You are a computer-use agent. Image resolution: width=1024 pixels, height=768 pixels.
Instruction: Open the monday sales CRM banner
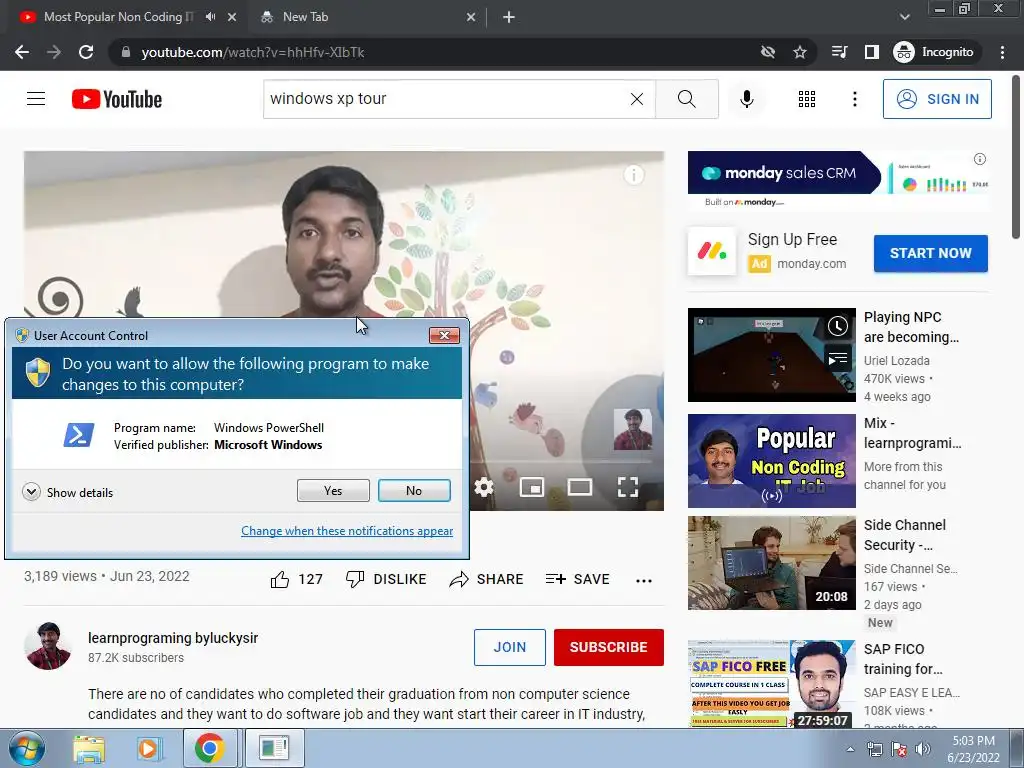pyautogui.click(x=839, y=180)
